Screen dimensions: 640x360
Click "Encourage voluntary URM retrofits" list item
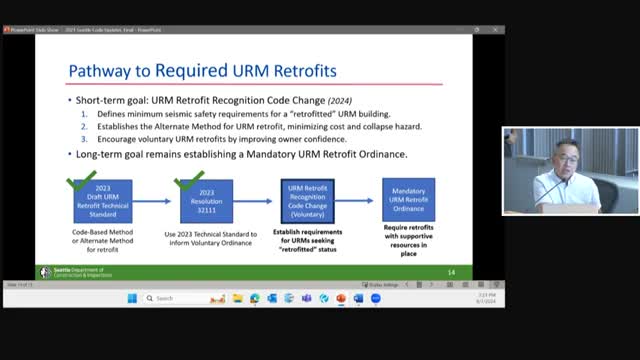[x=222, y=139]
